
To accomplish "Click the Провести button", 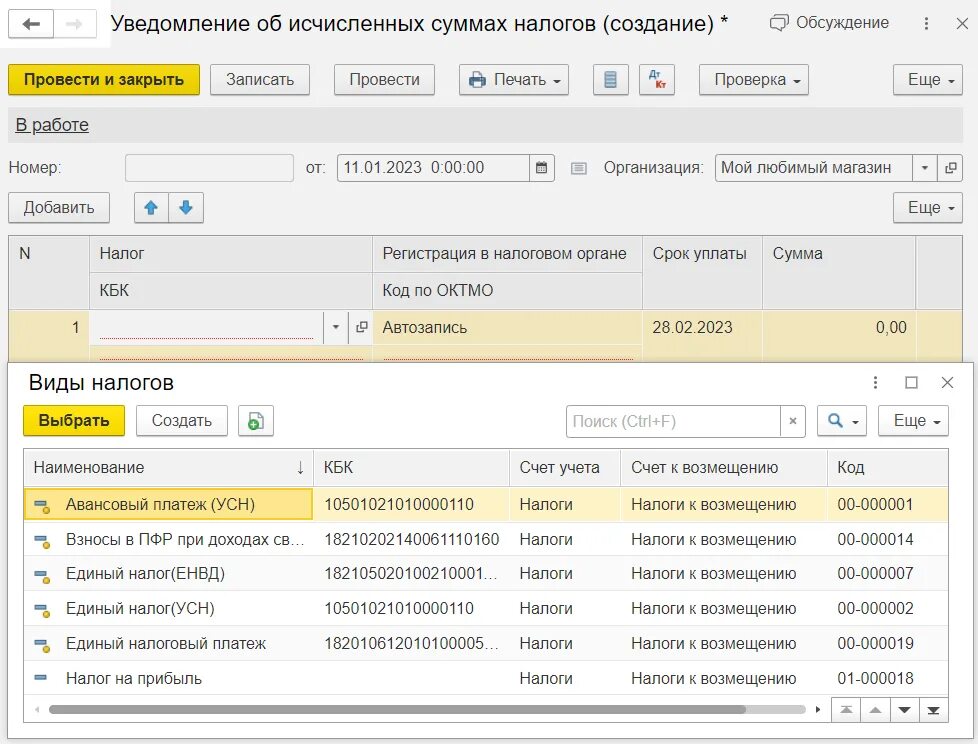I will 384,80.
